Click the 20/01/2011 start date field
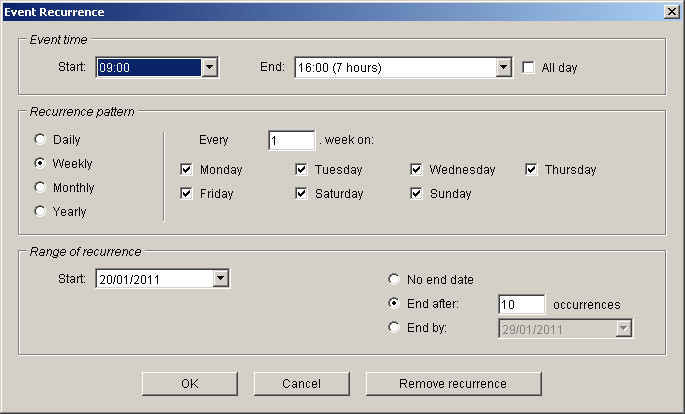Viewport: 685px width, 414px height. coord(155,279)
